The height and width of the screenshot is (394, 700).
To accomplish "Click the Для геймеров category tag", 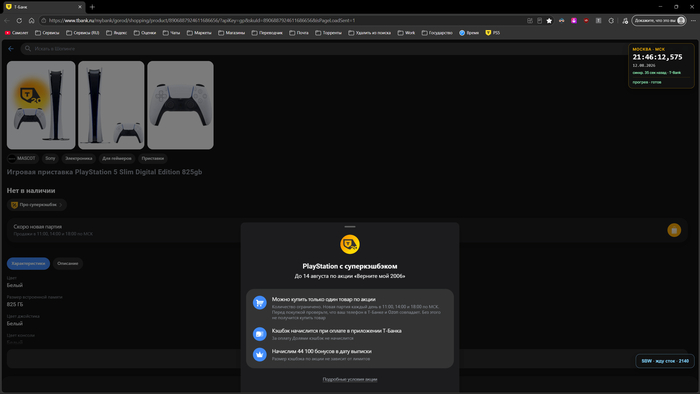I will 117,158.
